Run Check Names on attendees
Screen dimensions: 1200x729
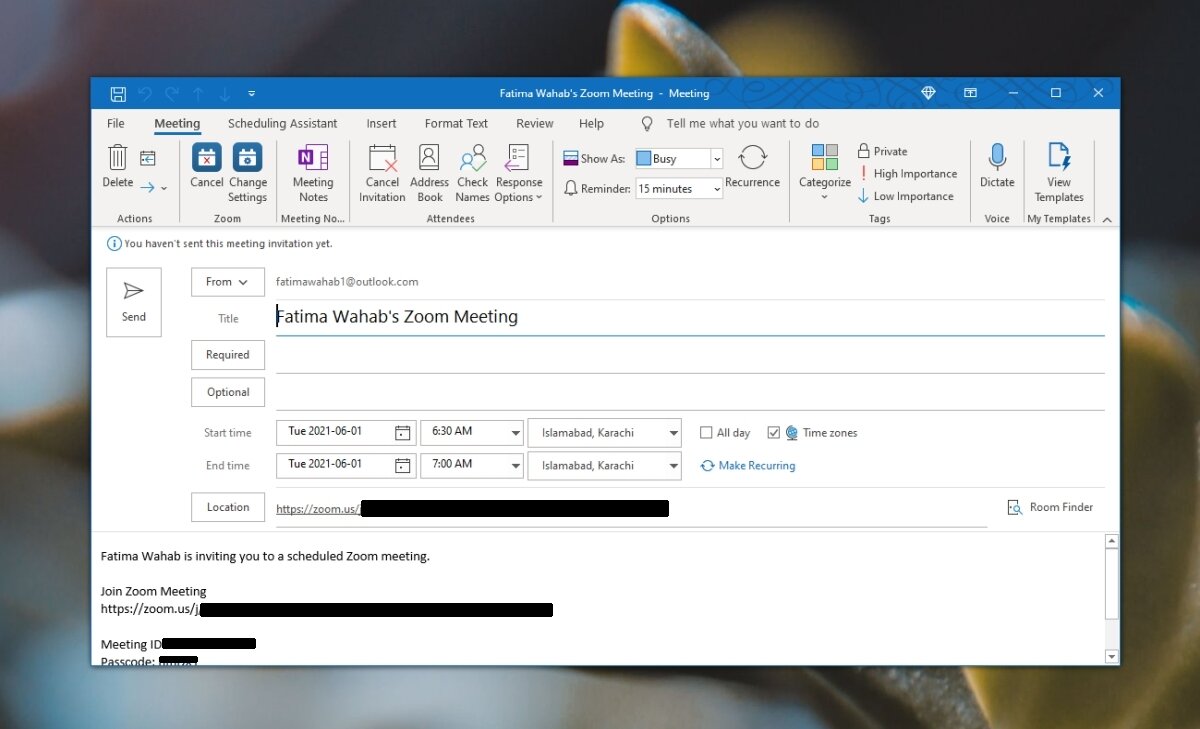click(x=471, y=170)
